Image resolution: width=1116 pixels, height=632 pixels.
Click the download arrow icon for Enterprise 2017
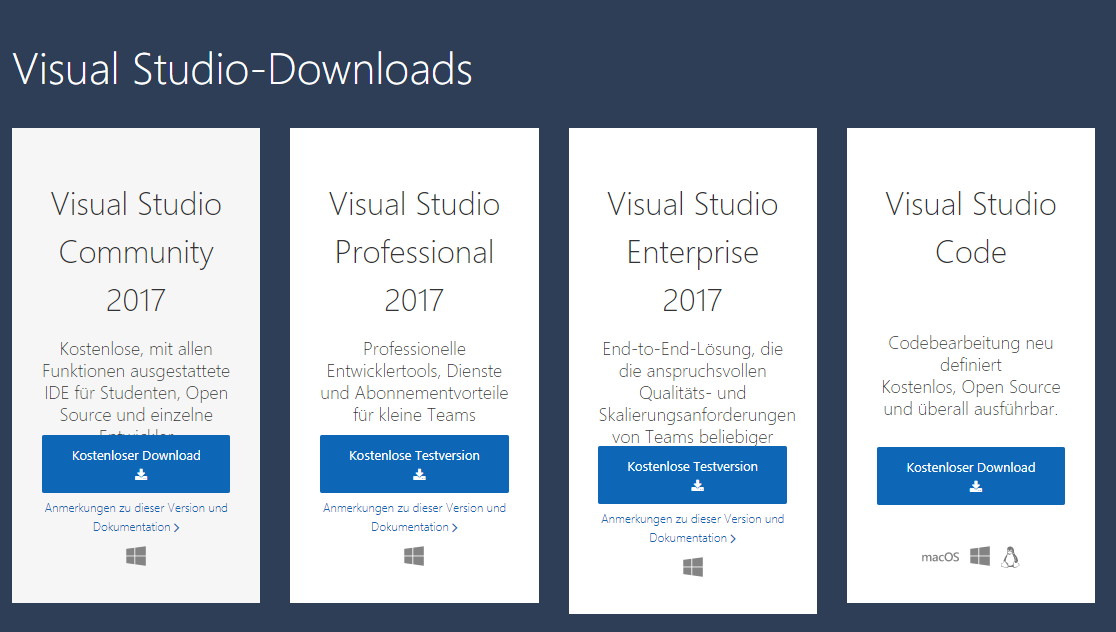(698, 485)
